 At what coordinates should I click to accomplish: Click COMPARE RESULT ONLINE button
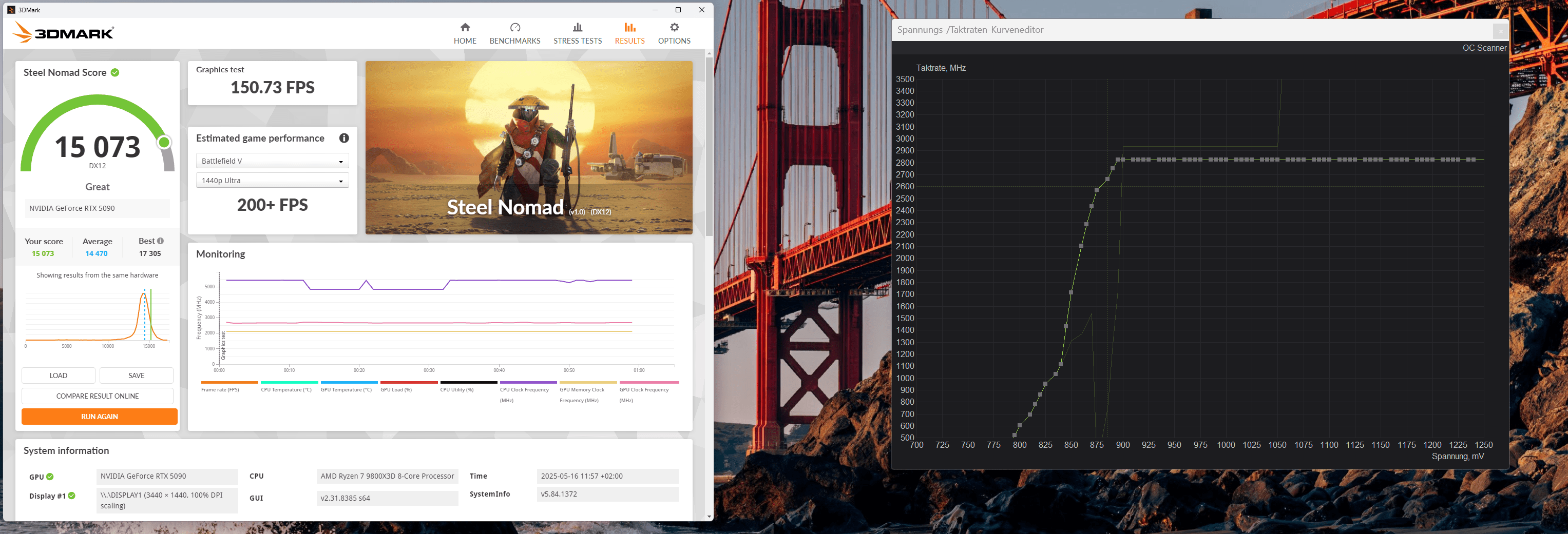click(x=98, y=396)
